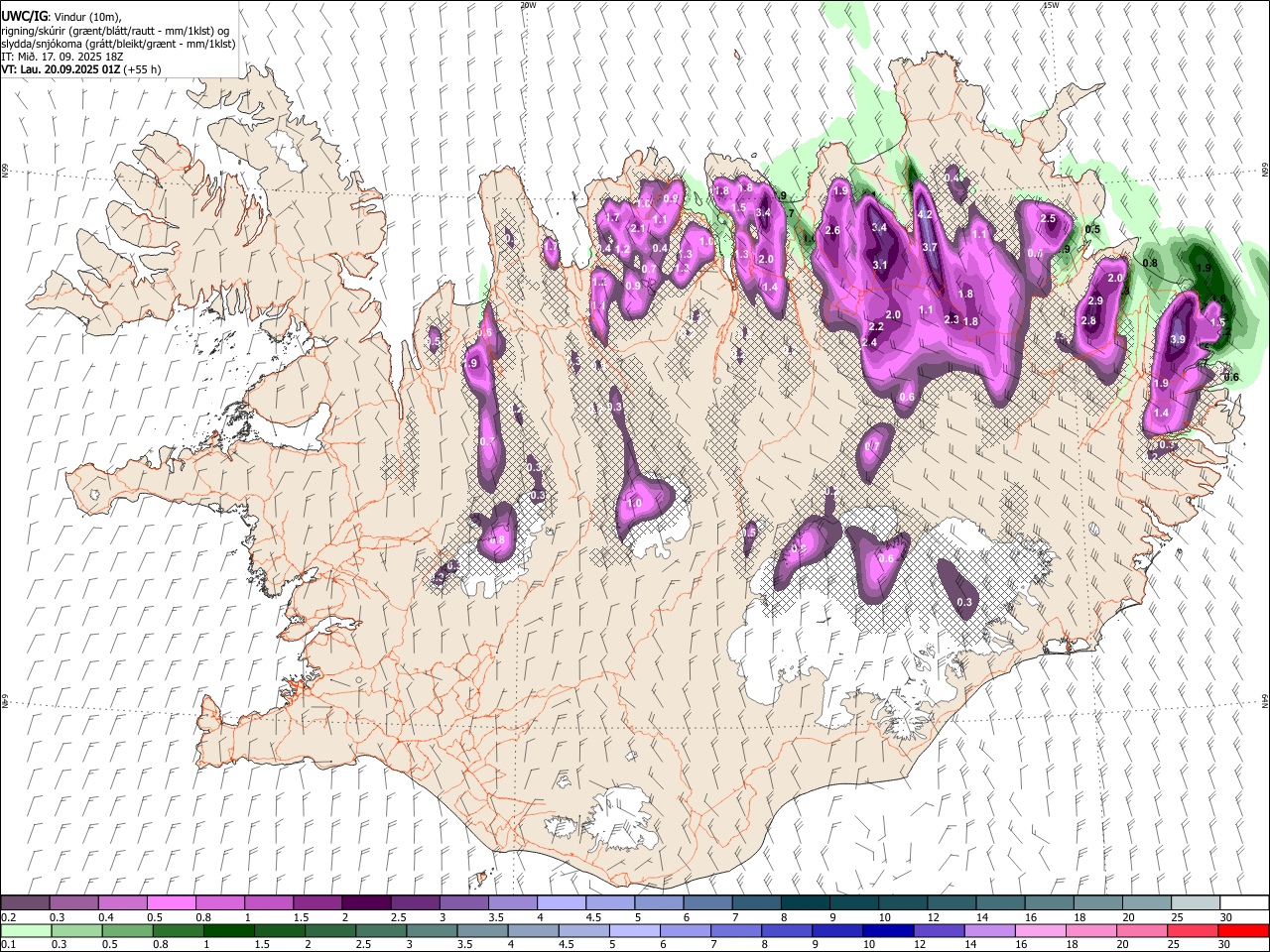Click the 'VT: Lau. 20.09.2025 01Z (+55 h)' line
Screen dimensions: 1270x952
81,69
